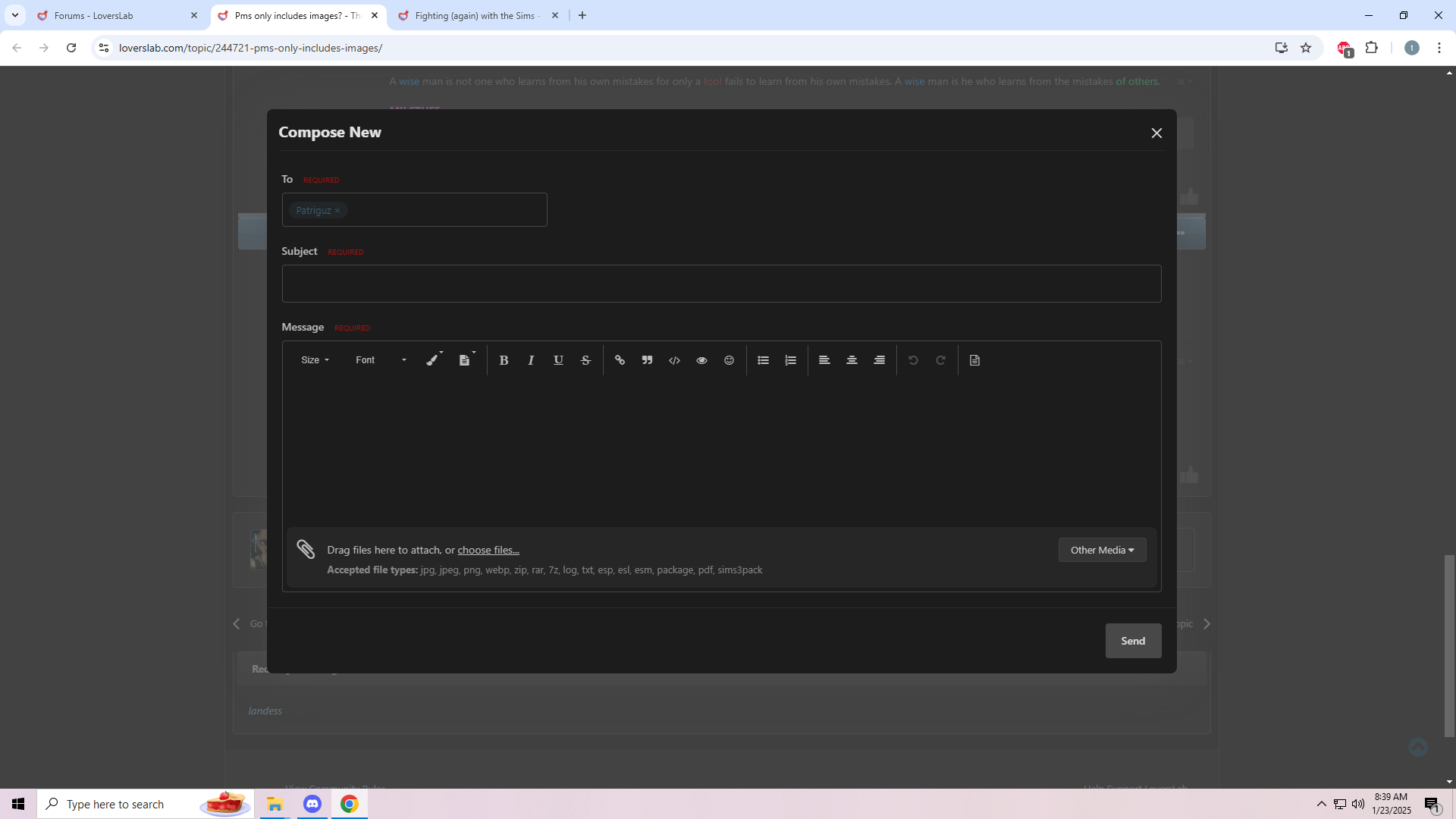Switch to the Fighting (again) with the Sims tab
The width and height of the screenshot is (1456, 819).
479,15
